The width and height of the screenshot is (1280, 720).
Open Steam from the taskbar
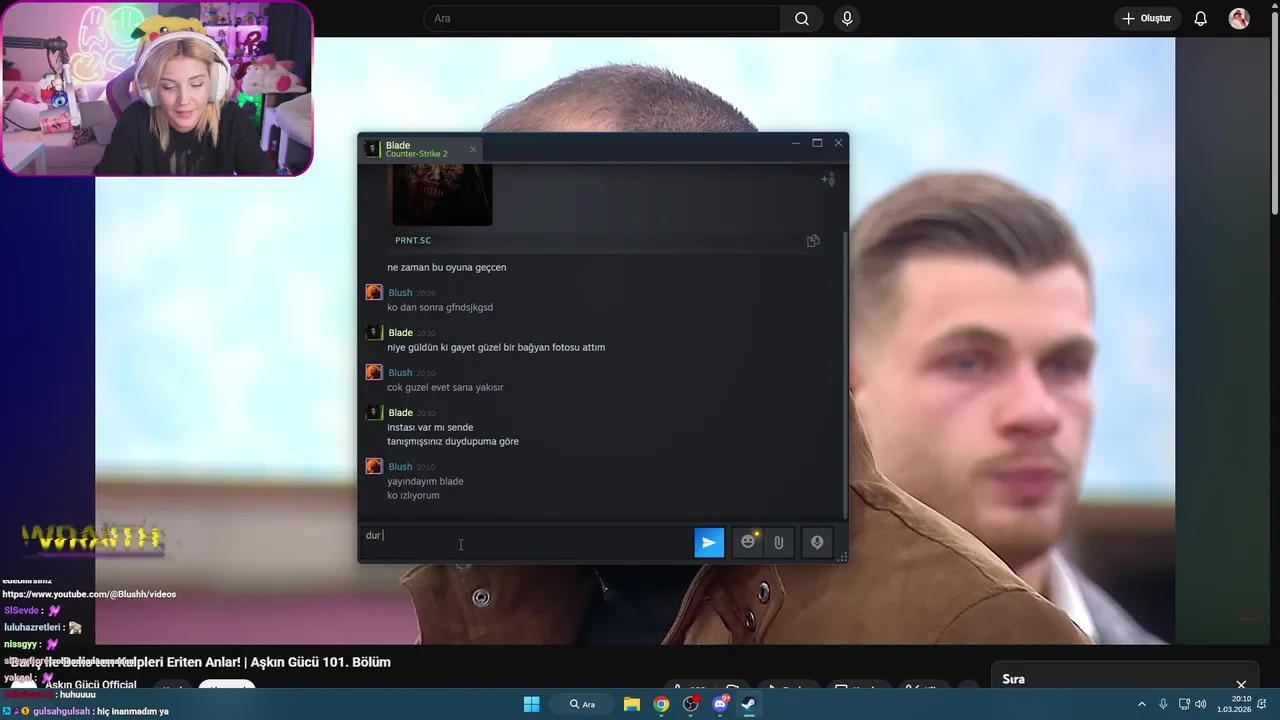click(x=749, y=704)
